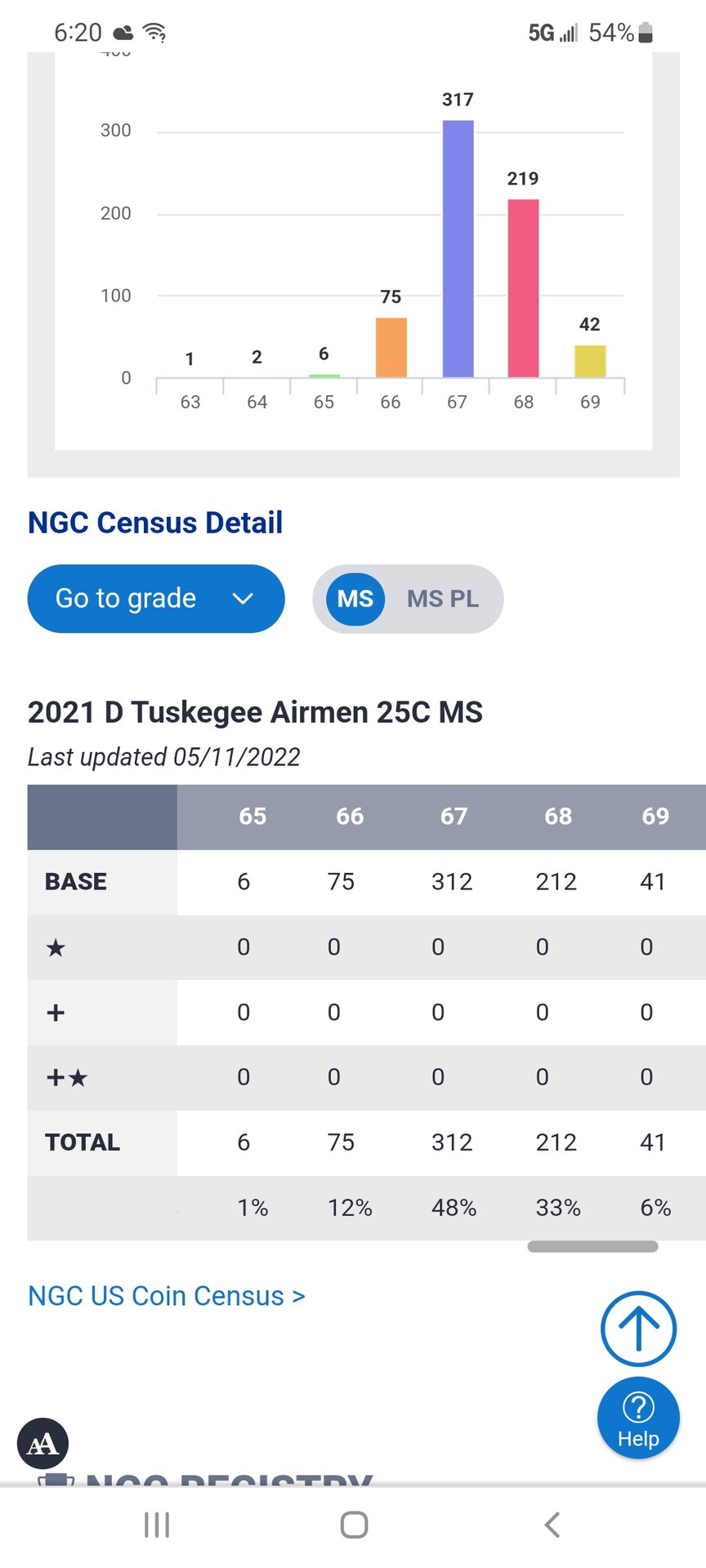Select the 69 grade column header

coord(655,816)
